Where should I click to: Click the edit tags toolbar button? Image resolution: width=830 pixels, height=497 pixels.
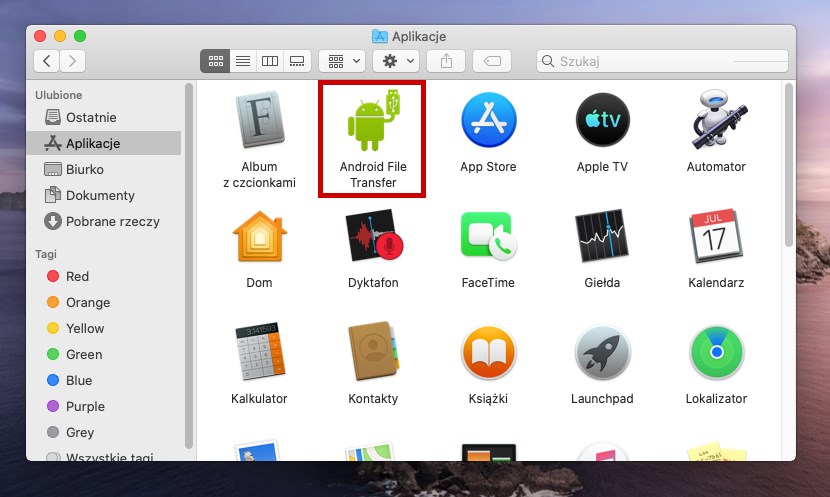pyautogui.click(x=492, y=61)
